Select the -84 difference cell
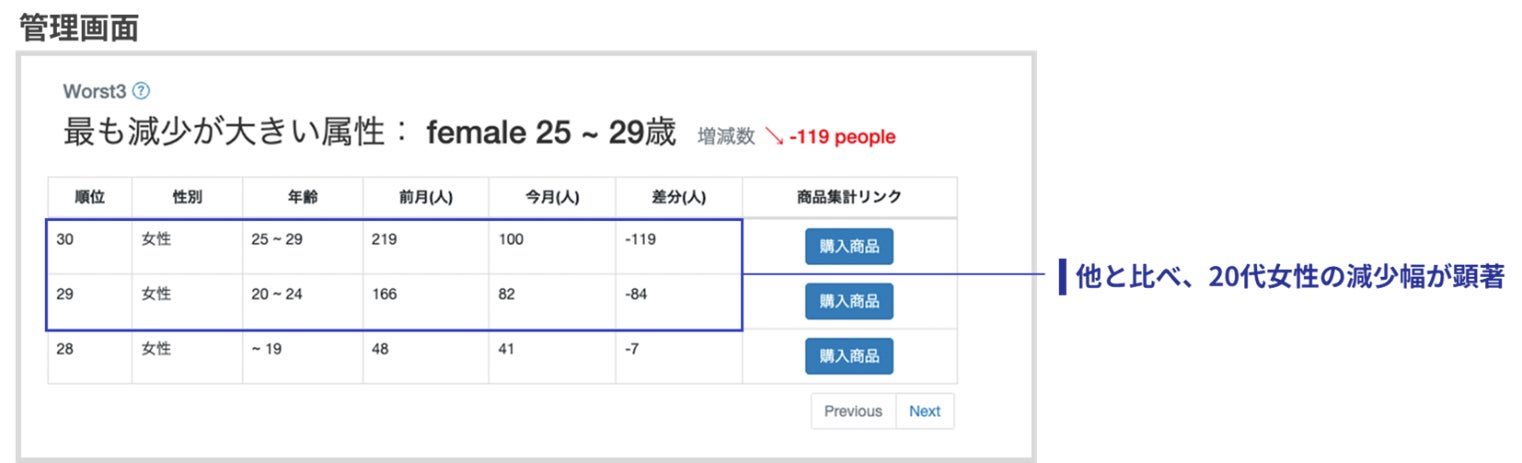This screenshot has height=463, width=1522. pos(636,294)
